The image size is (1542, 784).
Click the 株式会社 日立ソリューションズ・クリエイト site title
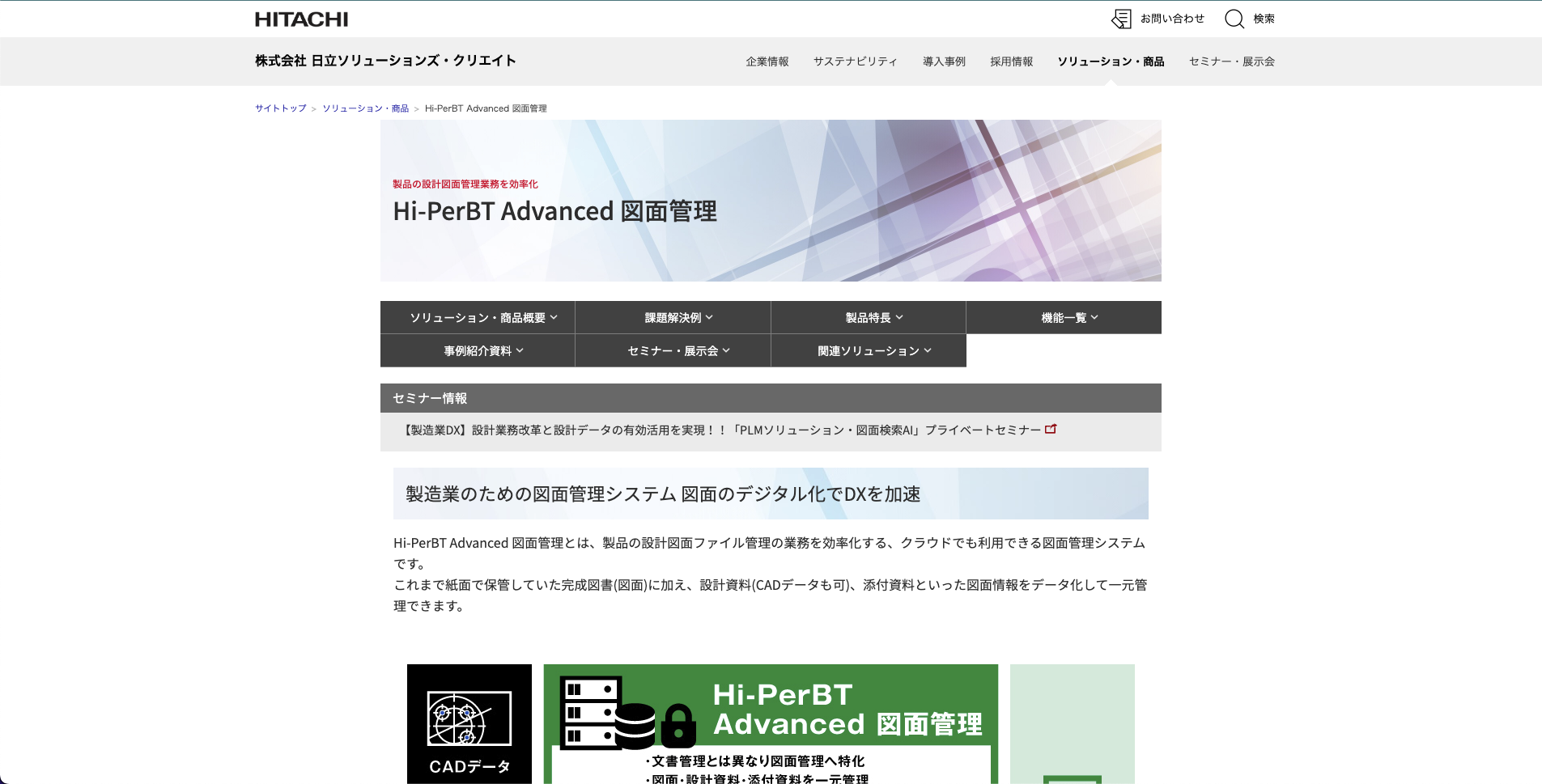tap(385, 61)
